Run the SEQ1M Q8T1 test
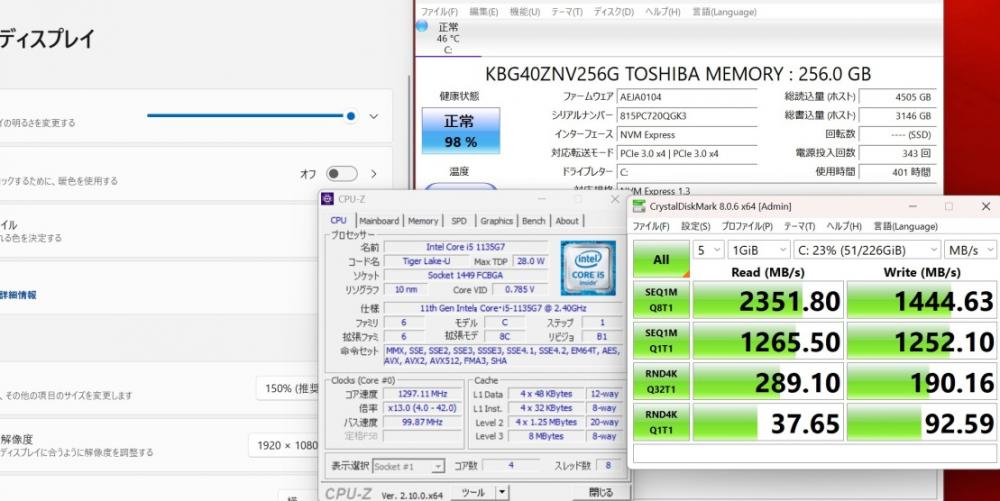Viewport: 1000px width, 501px height. [661, 300]
